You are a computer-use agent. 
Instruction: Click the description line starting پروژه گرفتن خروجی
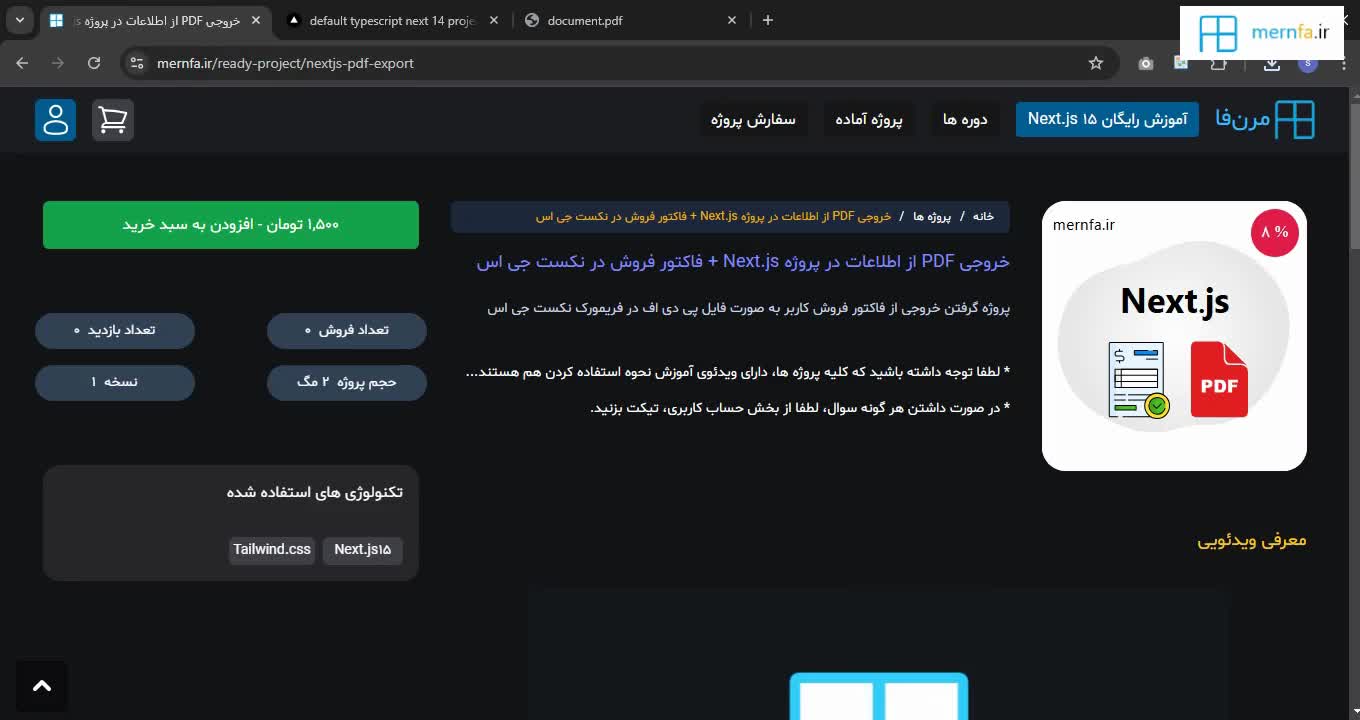[x=749, y=308]
